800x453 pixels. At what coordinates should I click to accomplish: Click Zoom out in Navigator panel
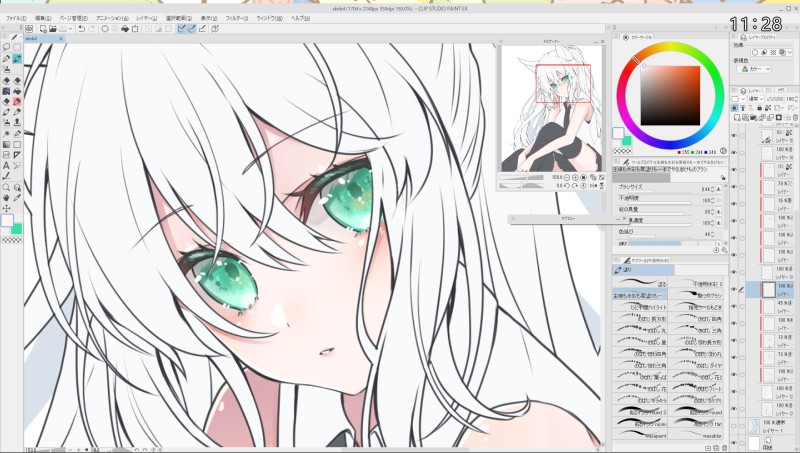click(x=566, y=177)
